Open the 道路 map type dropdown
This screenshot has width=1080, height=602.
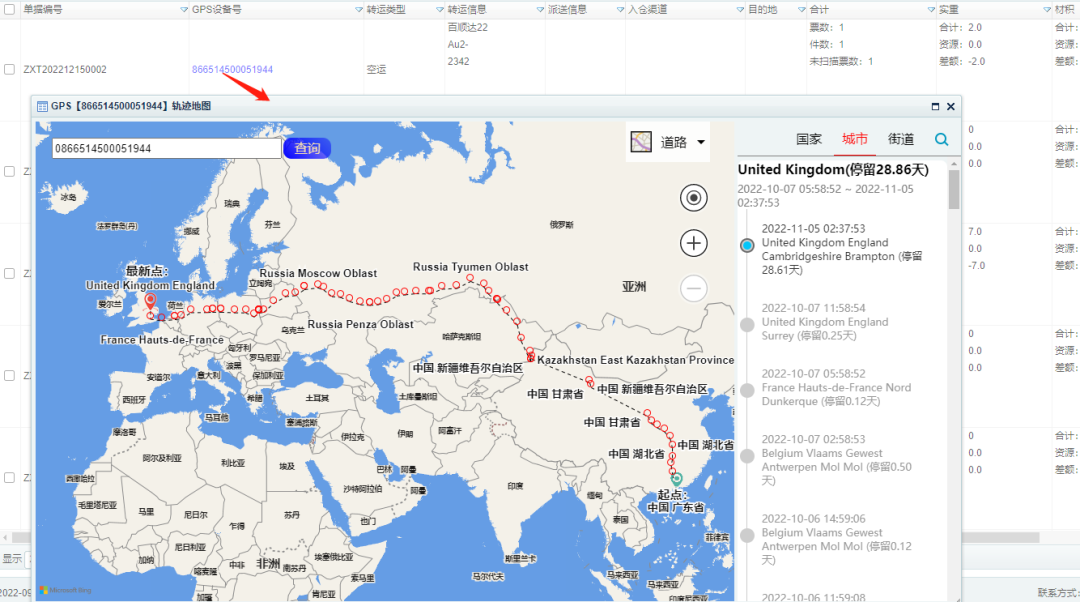pos(701,142)
